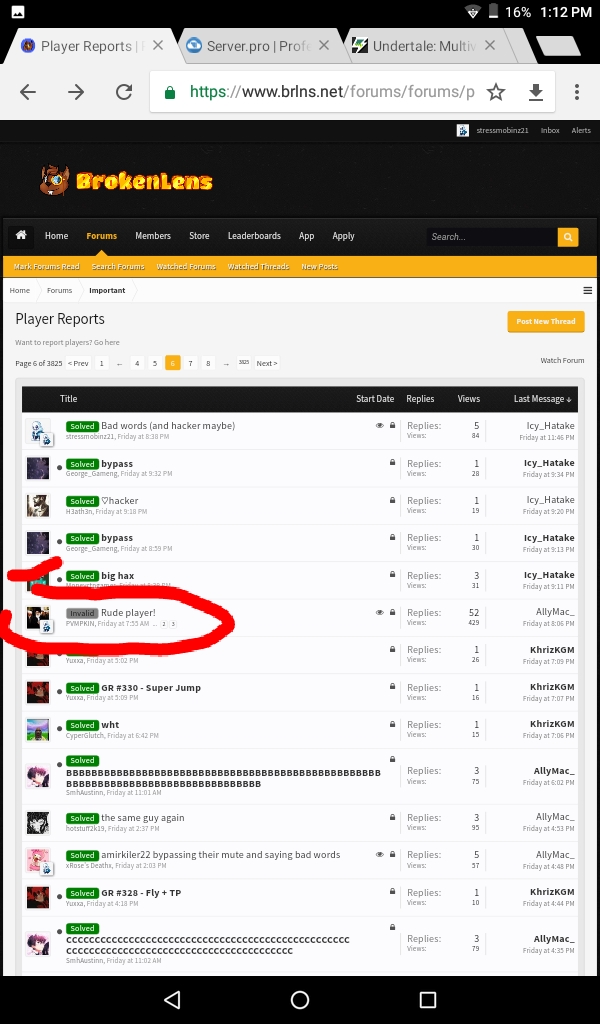Open the forum home icon
600x1024 pixels.
[x=21, y=235]
